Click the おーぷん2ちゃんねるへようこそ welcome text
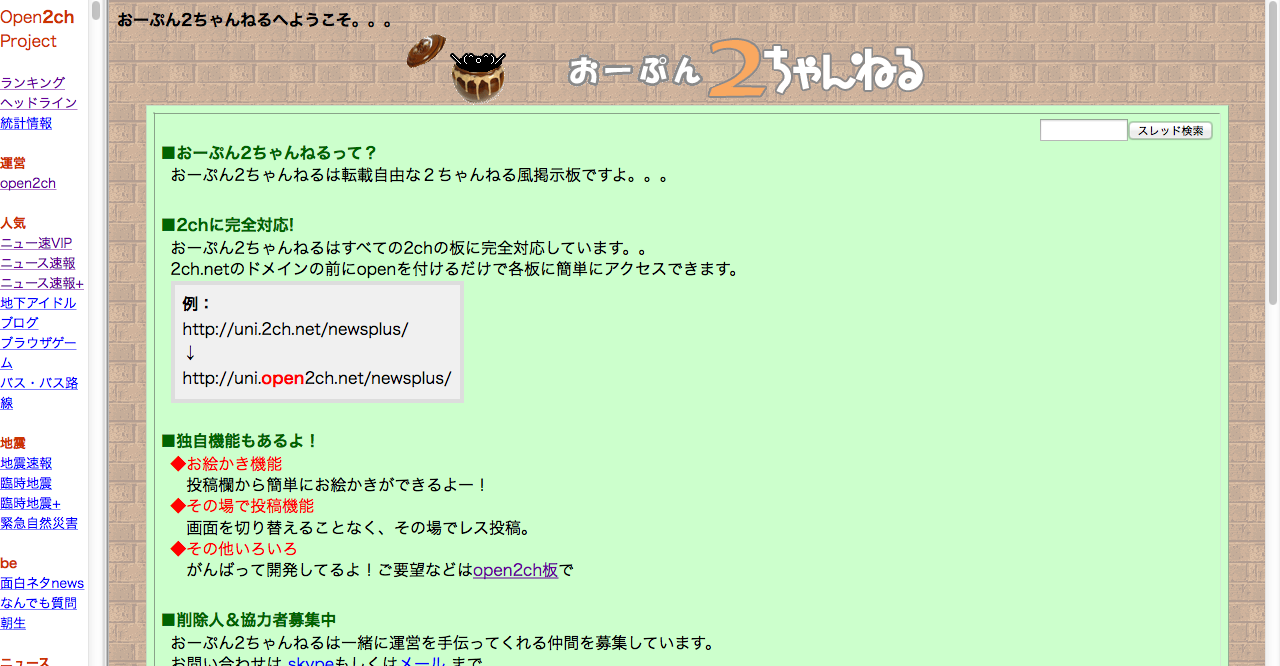Image resolution: width=1280 pixels, height=666 pixels. point(255,20)
